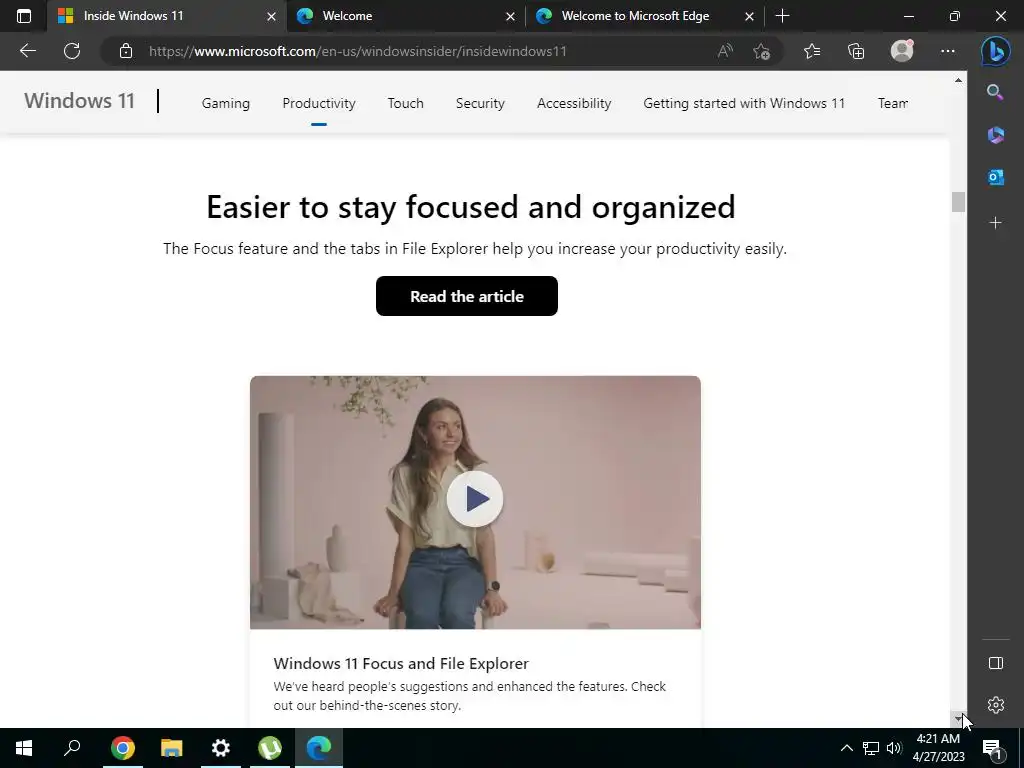
Task: Click the scrollbar down arrow
Action: click(x=958, y=719)
